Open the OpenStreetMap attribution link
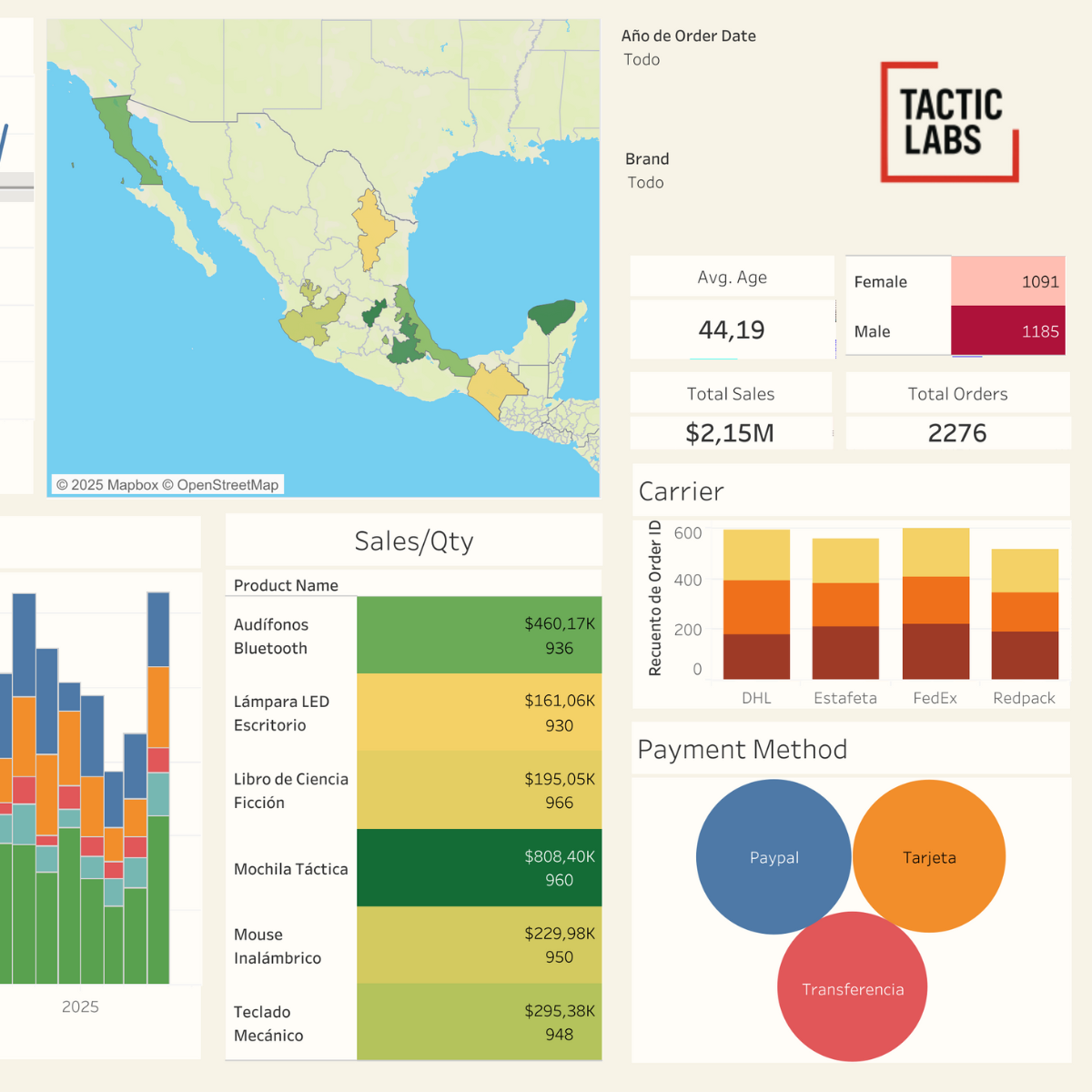The image size is (1092, 1092). [x=227, y=485]
